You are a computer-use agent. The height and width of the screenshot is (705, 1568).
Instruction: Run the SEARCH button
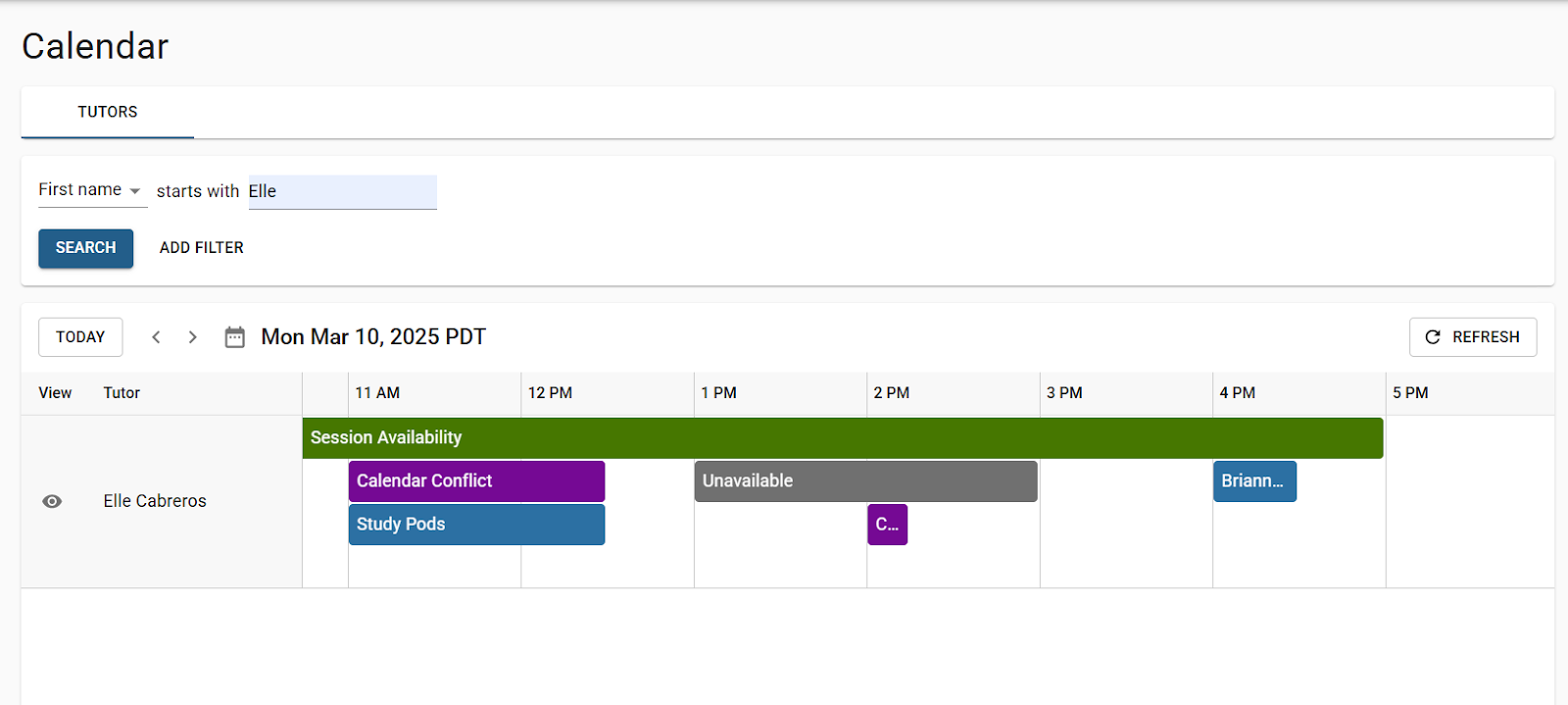tap(85, 248)
